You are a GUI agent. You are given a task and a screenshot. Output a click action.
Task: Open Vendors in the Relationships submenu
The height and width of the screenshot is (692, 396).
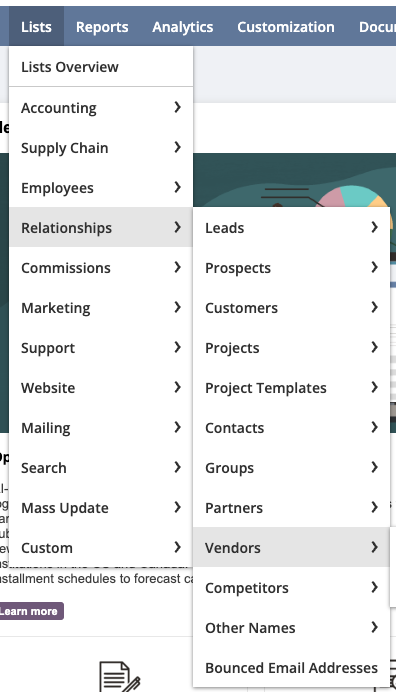point(291,548)
